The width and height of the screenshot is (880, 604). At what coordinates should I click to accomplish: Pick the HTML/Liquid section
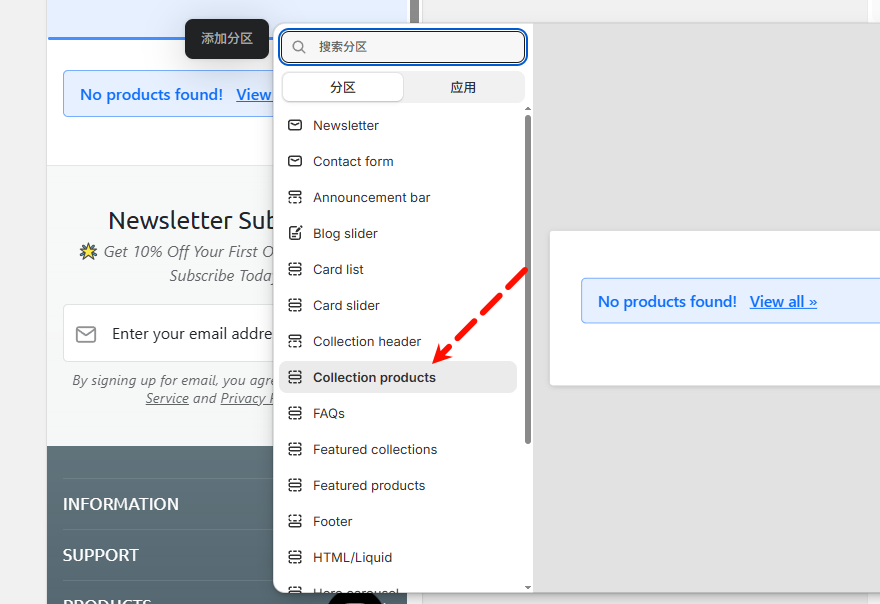(352, 557)
